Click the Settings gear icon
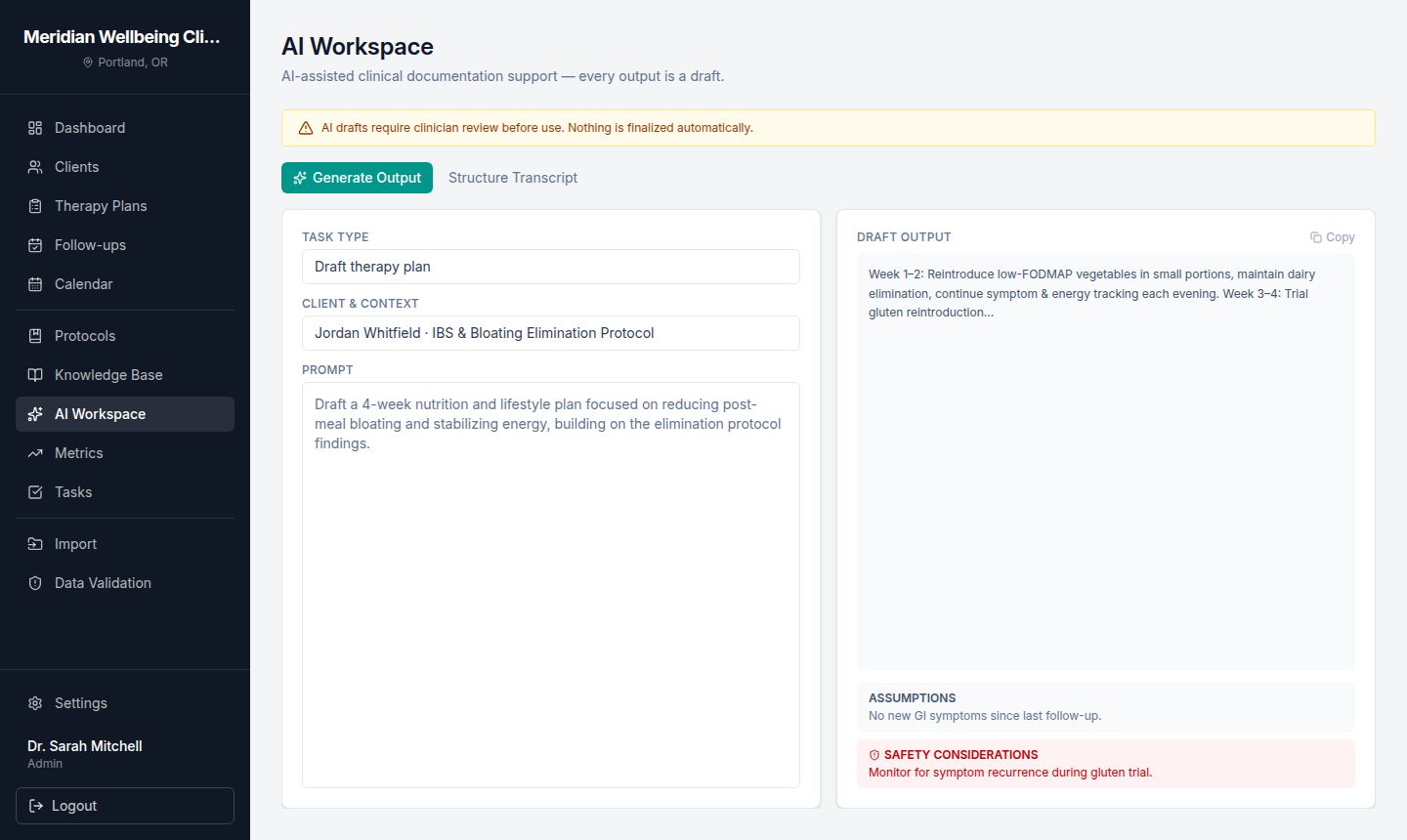The width and height of the screenshot is (1407, 840). (x=35, y=703)
